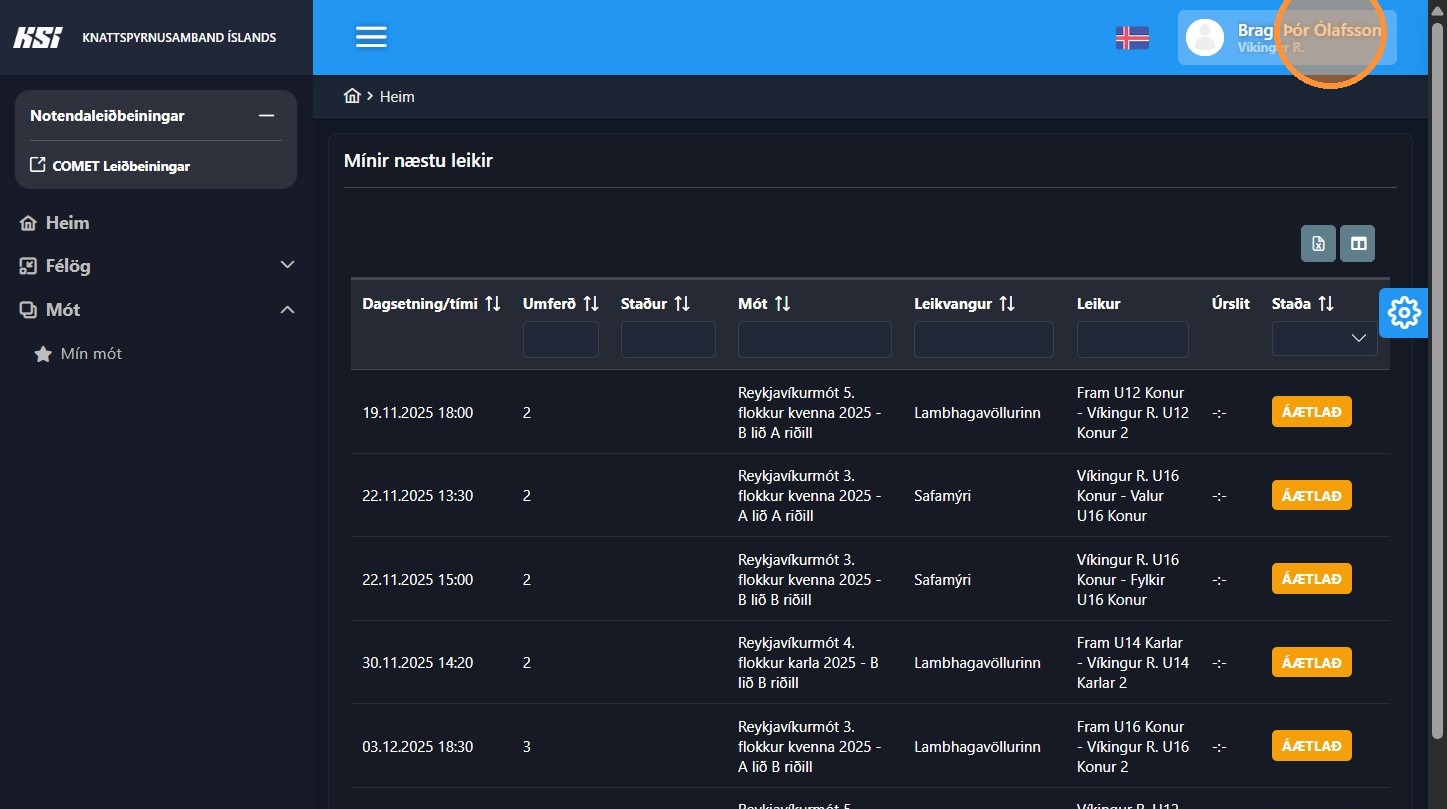This screenshot has width=1447, height=809.
Task: Expand the Félög menu chevron
Action: (x=287, y=265)
